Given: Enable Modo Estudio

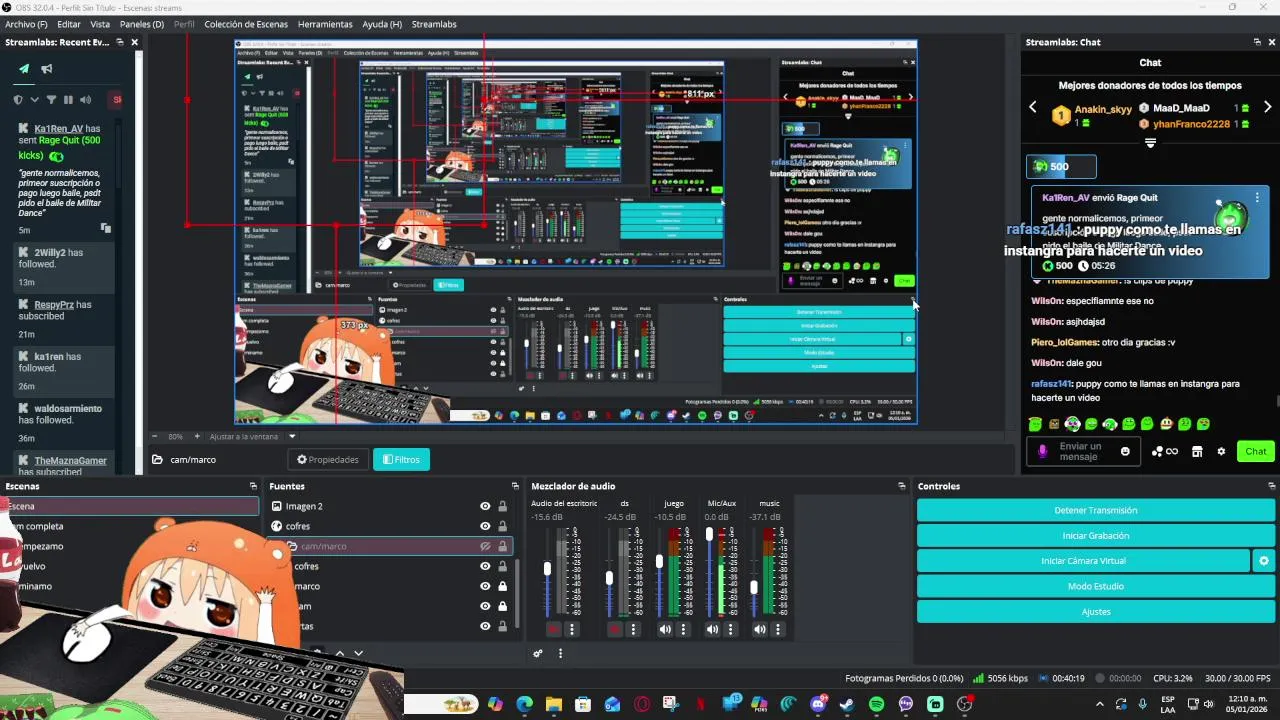Looking at the screenshot, I should tap(1096, 586).
